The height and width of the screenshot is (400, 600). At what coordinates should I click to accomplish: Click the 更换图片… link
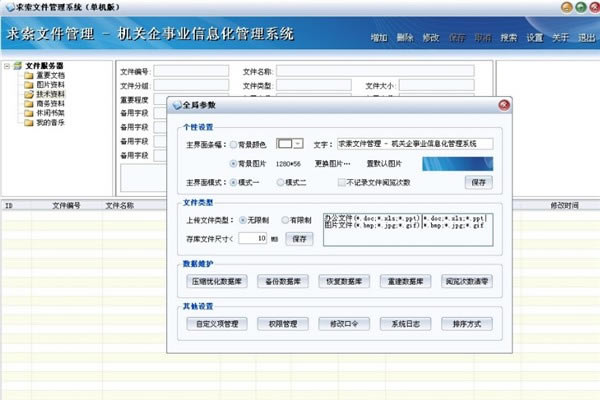[x=332, y=164]
